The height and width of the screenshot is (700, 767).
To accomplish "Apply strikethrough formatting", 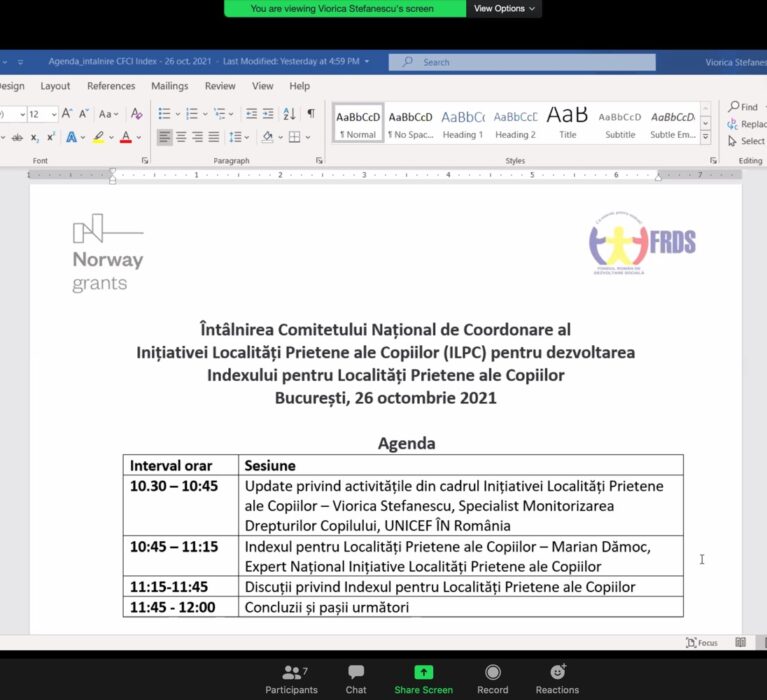I will [x=17, y=137].
